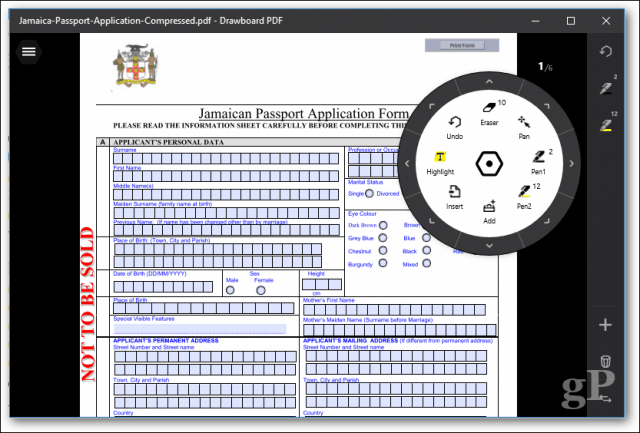Click the Mother's First Name field

(x=394, y=310)
